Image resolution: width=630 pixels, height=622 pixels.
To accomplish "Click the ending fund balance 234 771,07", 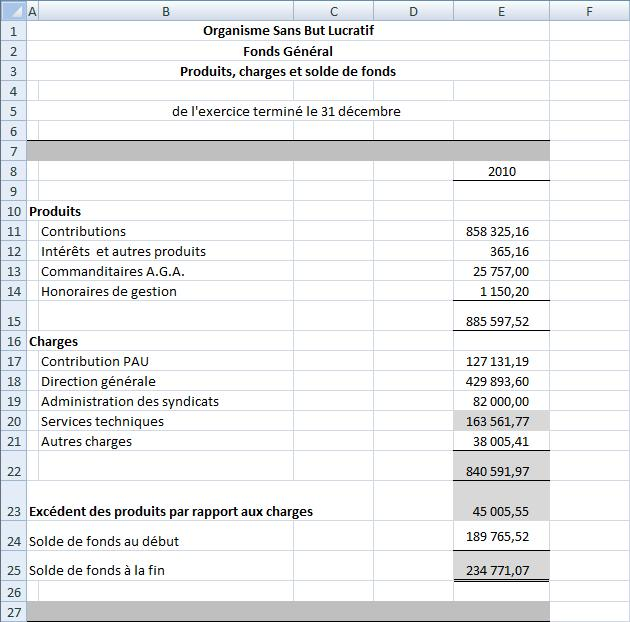I will point(498,571).
